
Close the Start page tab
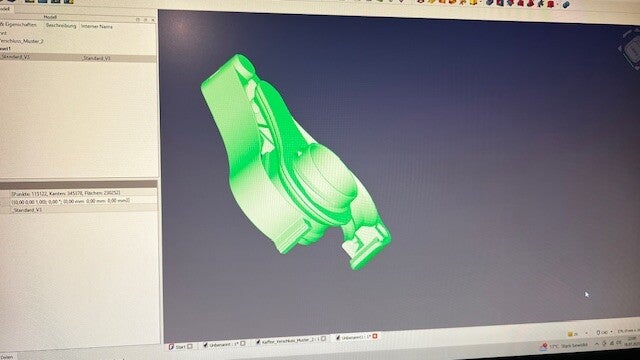[190, 346]
